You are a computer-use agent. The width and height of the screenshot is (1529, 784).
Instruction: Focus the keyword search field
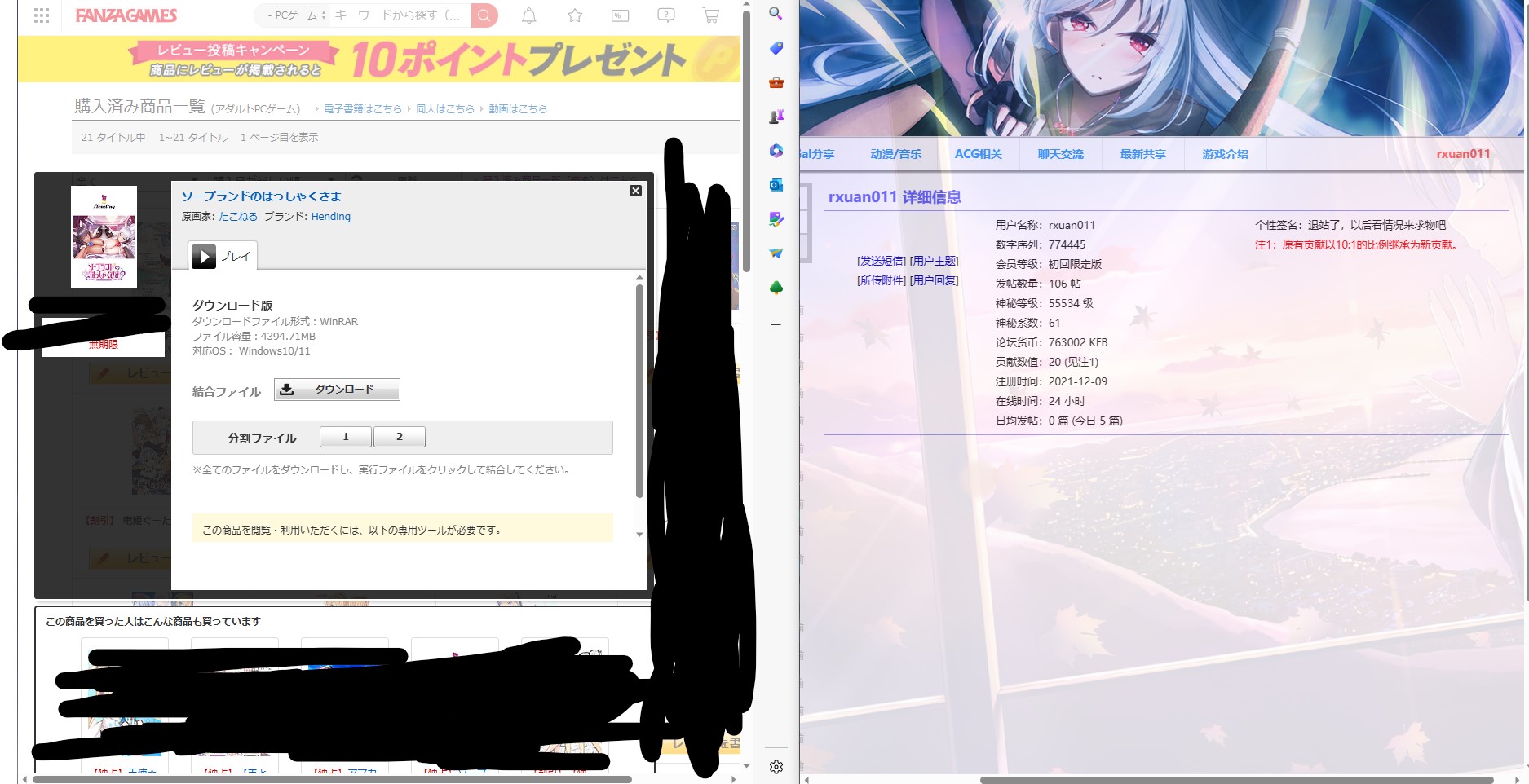[398, 15]
